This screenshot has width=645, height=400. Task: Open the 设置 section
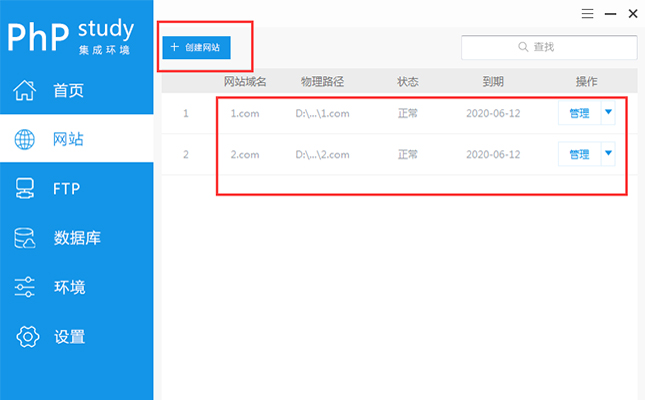click(x=70, y=337)
